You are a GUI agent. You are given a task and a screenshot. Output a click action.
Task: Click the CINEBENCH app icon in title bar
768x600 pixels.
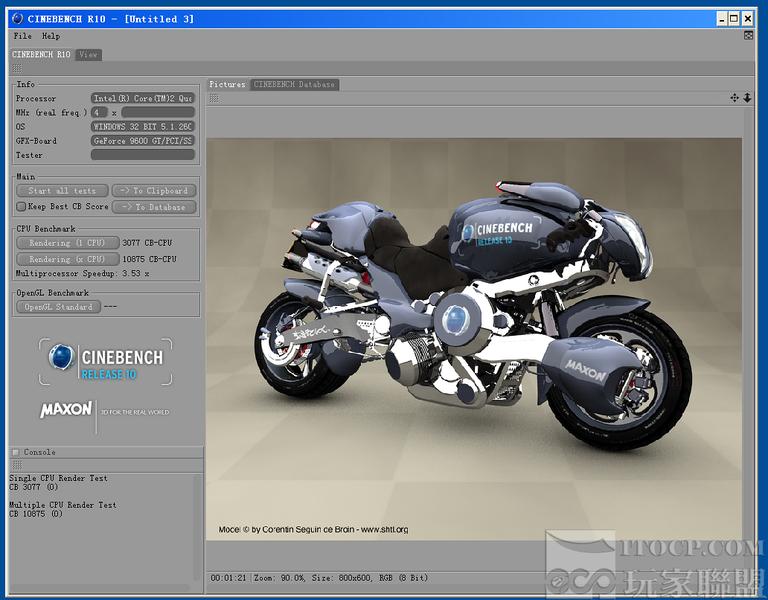click(18, 19)
